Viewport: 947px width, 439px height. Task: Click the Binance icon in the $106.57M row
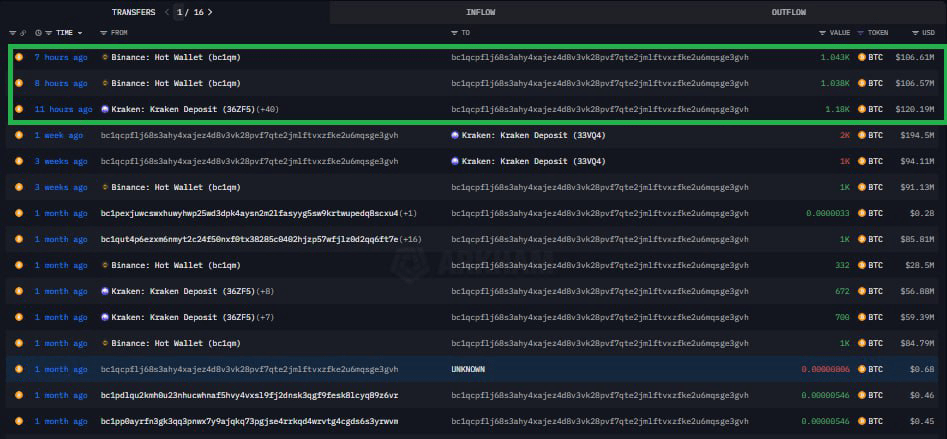106,83
